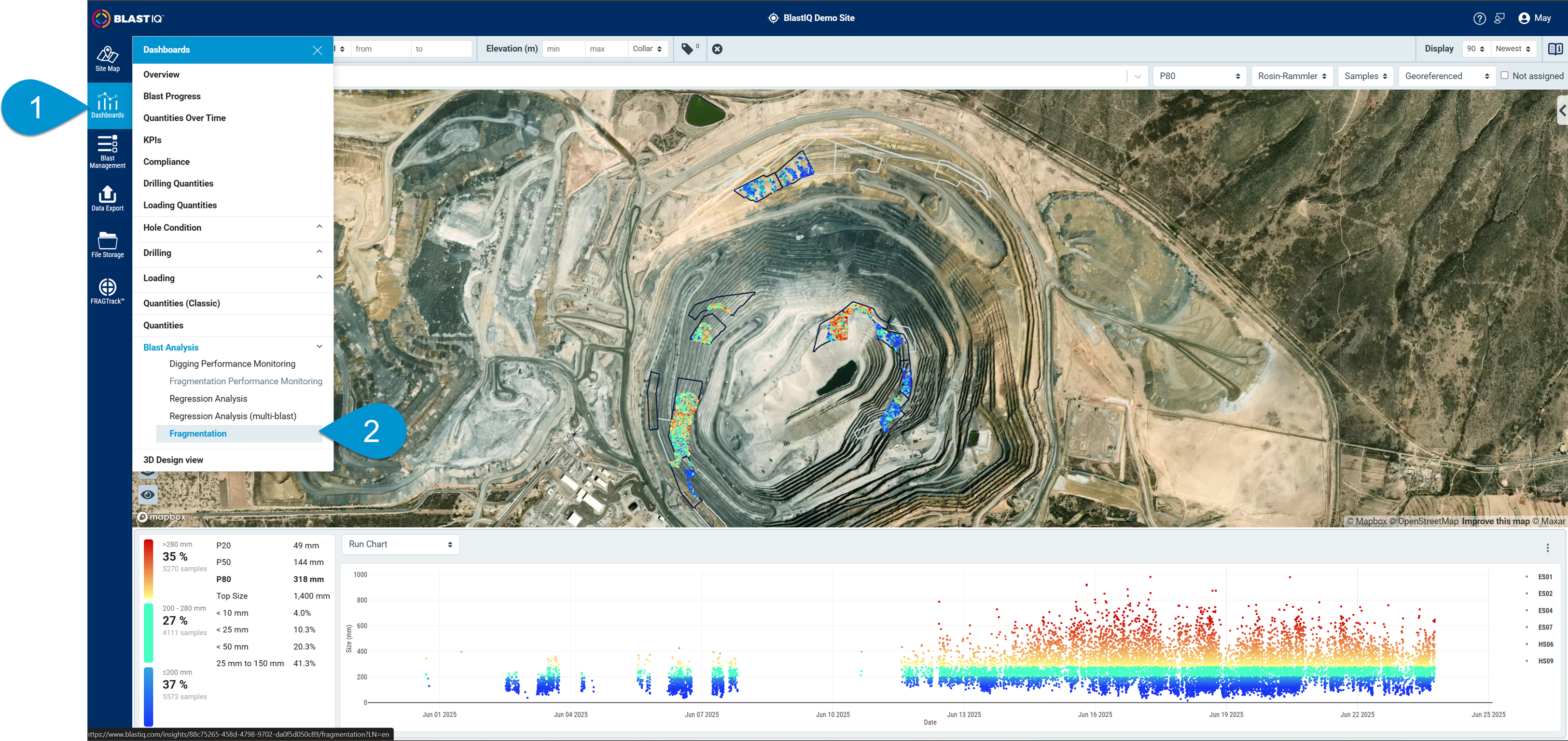Open the May user account menu
The image size is (1568, 741).
click(1535, 18)
